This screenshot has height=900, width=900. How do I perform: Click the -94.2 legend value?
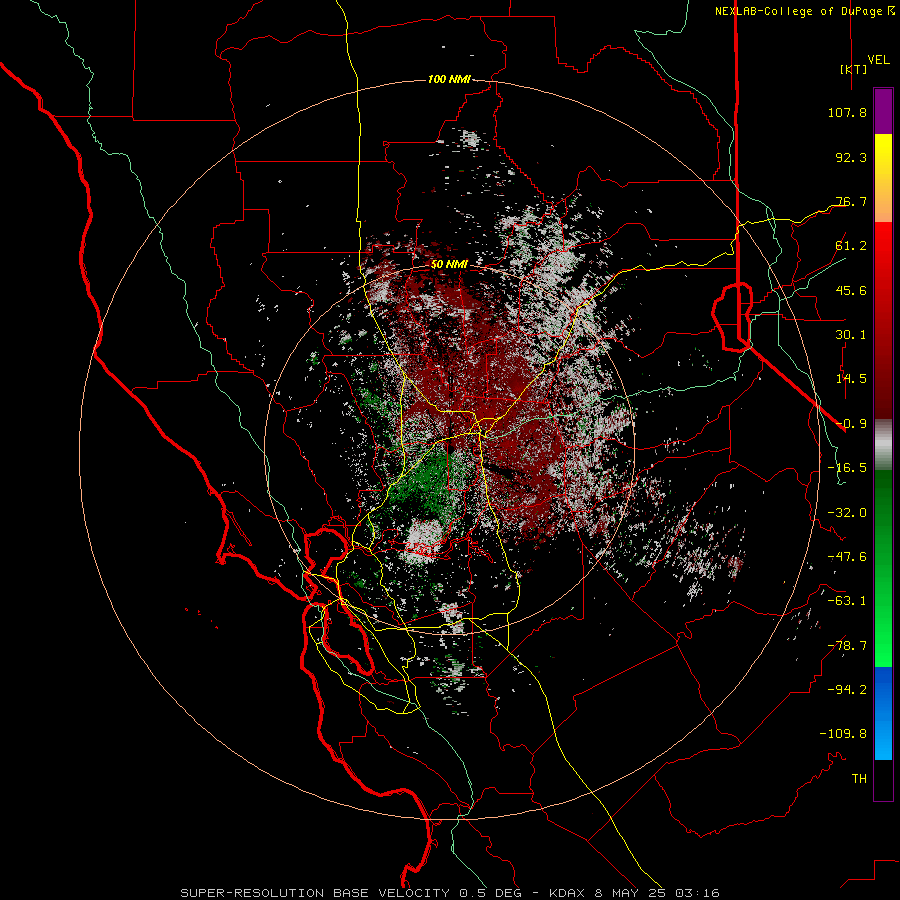click(847, 690)
